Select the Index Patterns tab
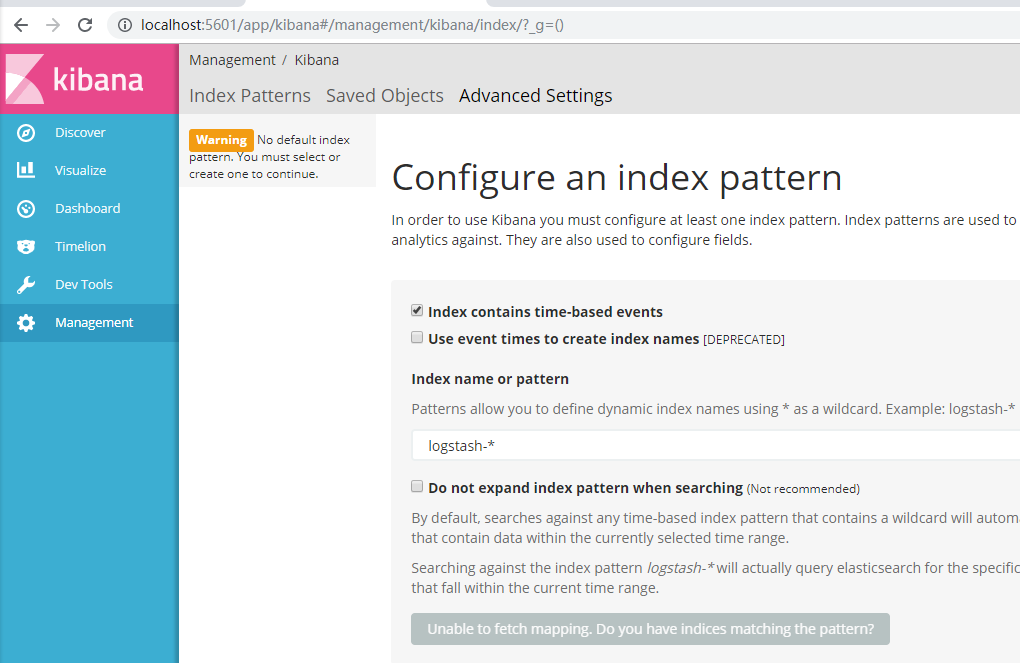Viewport: 1020px width, 663px height. pyautogui.click(x=249, y=96)
